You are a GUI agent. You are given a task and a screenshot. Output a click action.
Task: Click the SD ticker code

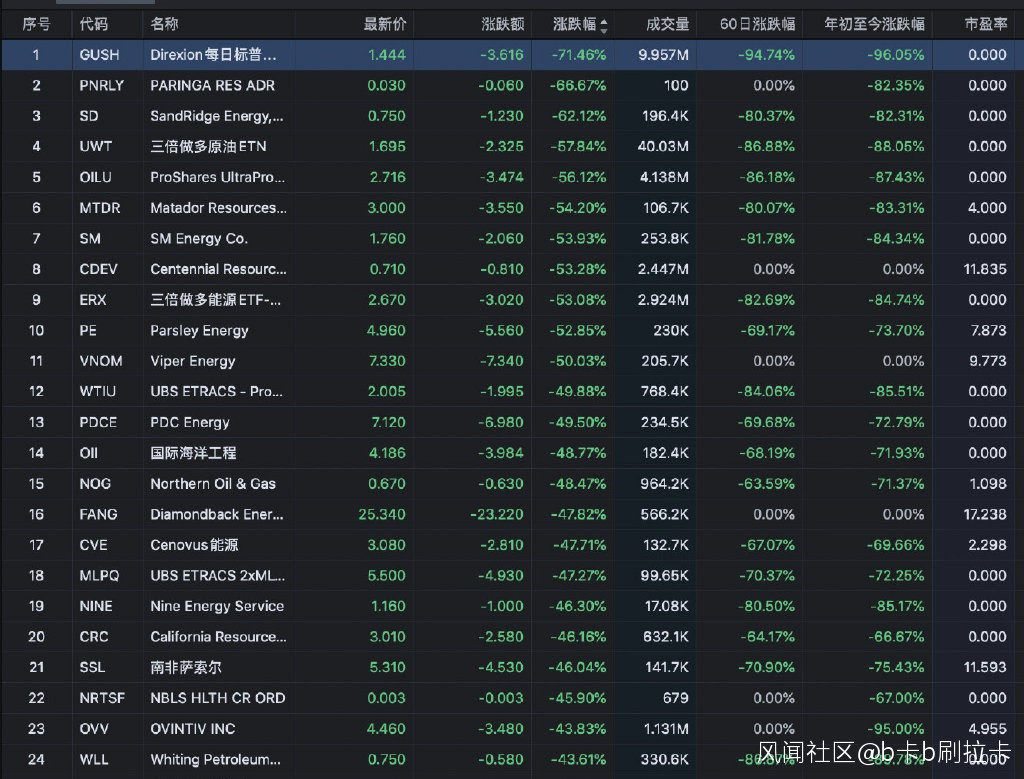coord(89,116)
